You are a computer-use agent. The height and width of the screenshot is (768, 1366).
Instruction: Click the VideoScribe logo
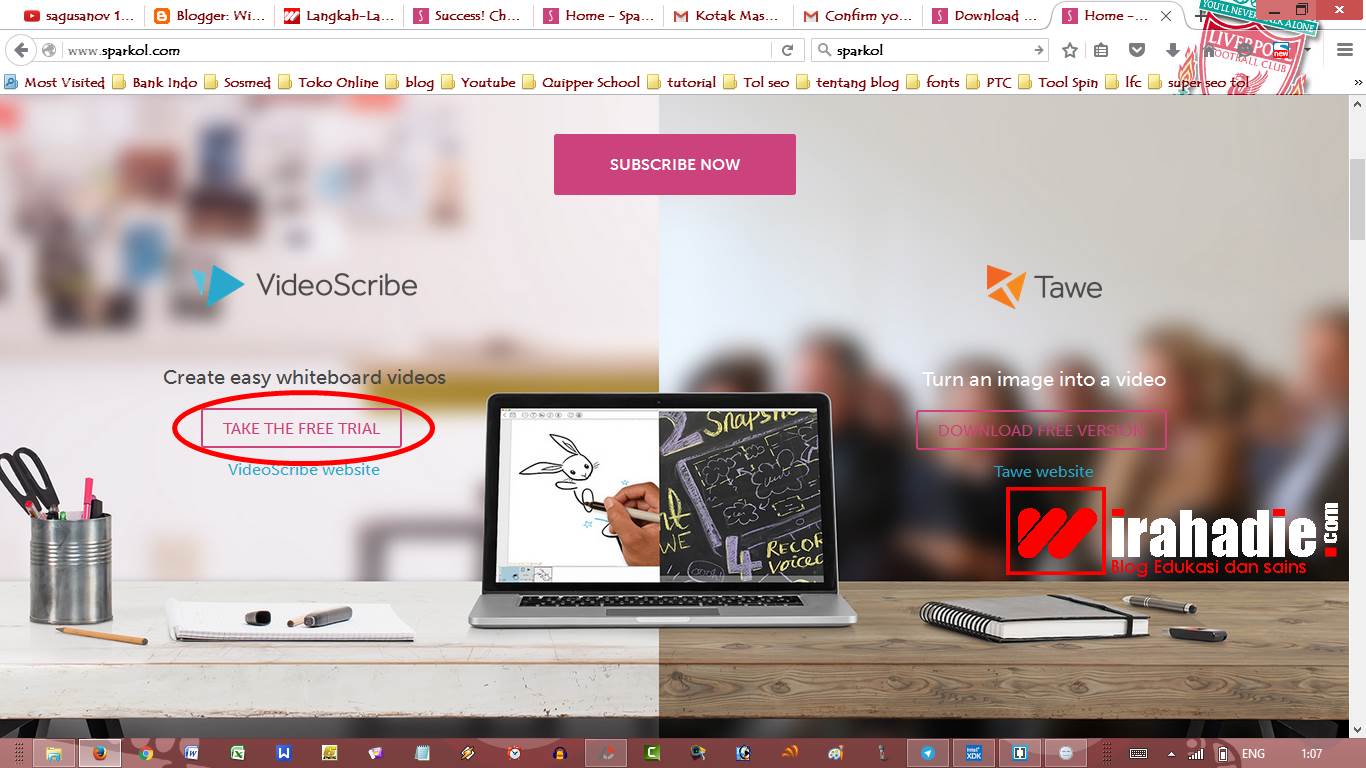(x=305, y=285)
